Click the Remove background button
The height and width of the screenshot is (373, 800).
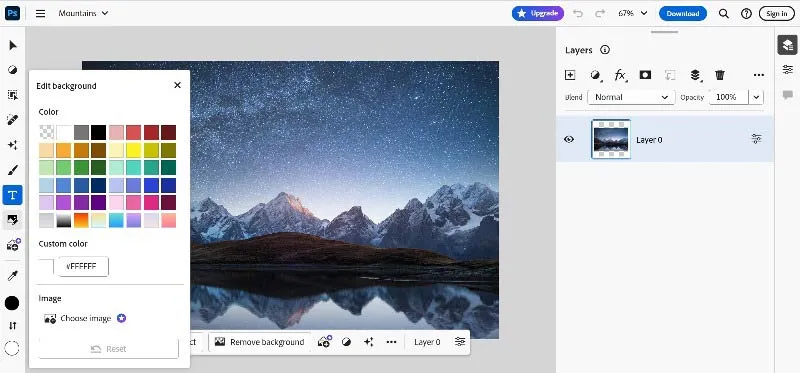(260, 342)
